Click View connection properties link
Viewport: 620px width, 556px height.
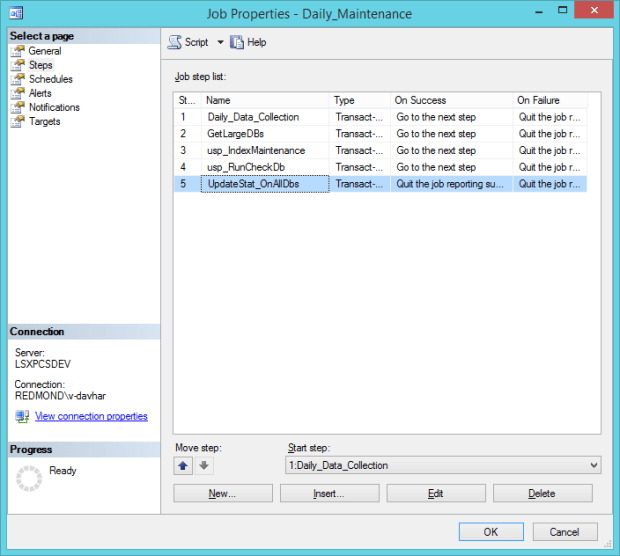(91, 416)
